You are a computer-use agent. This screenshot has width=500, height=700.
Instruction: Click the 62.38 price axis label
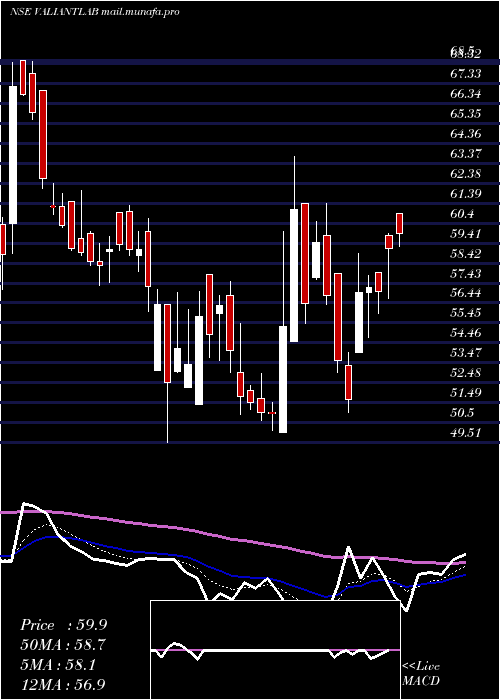coord(466,173)
